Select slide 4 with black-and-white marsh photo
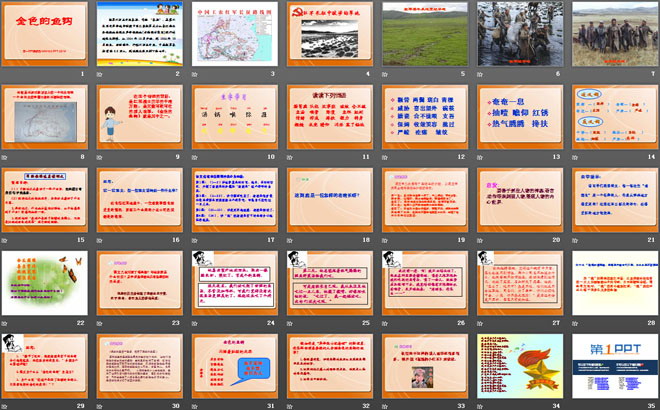 [330, 34]
